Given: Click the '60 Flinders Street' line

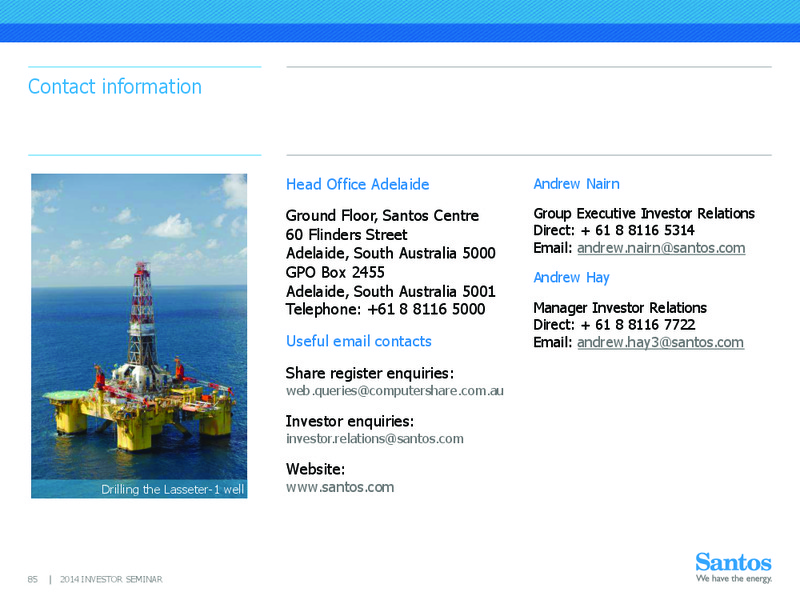Looking at the screenshot, I should click(346, 235).
